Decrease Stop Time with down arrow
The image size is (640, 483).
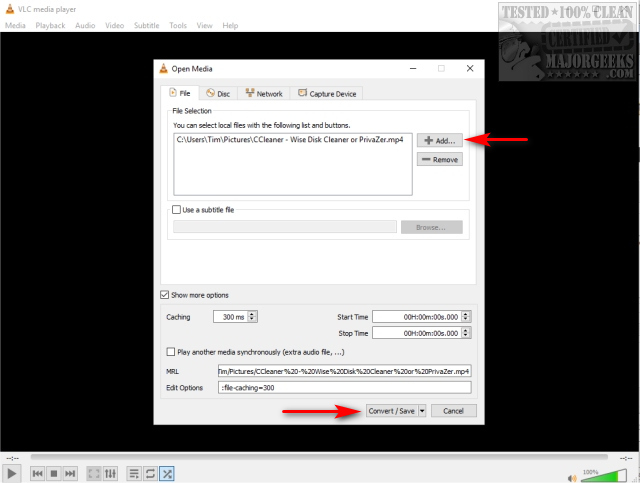click(x=466, y=336)
